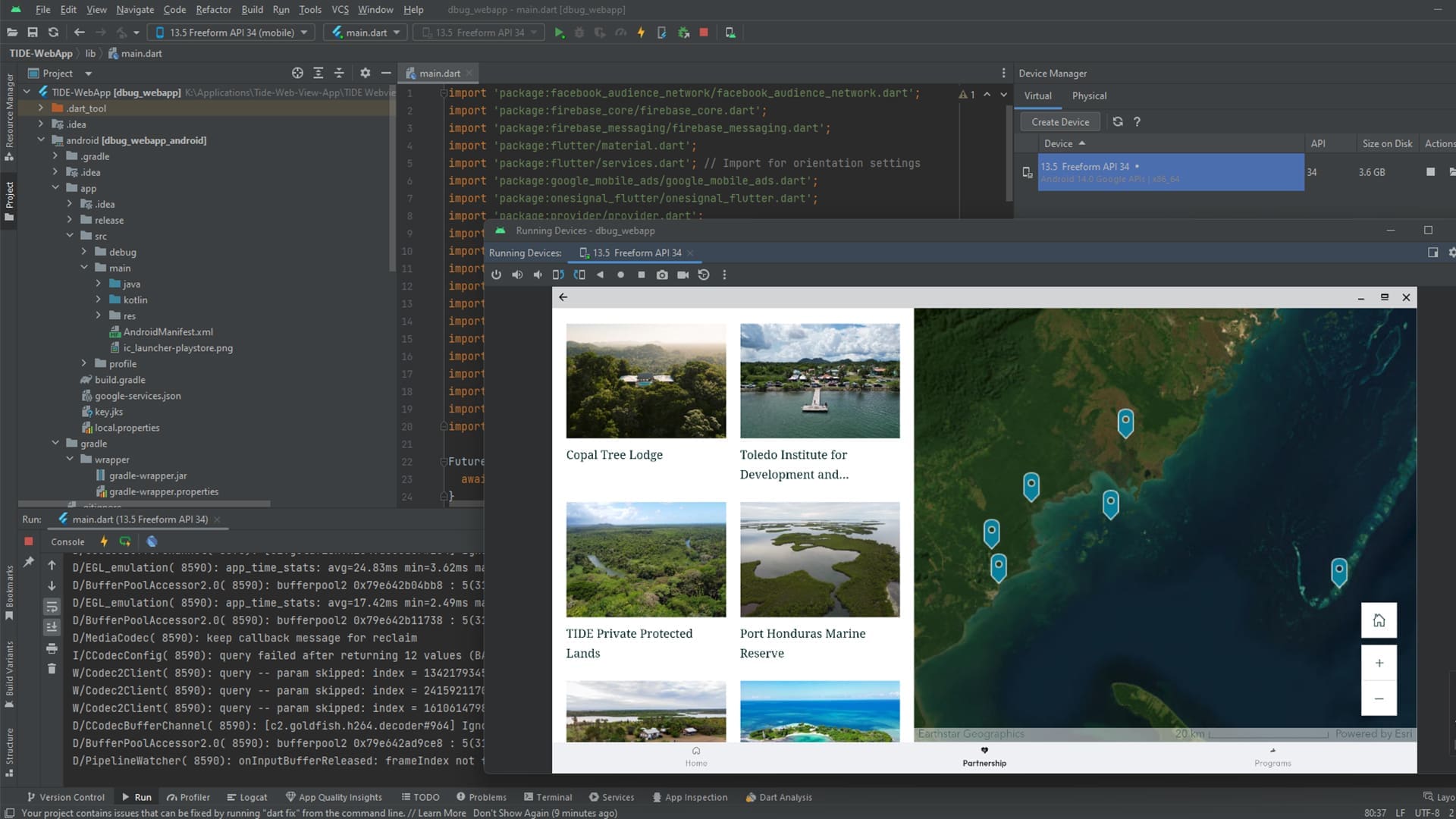Start emulator screen recording via video icon
Viewport: 1456px width, 819px height.
pyautogui.click(x=682, y=275)
